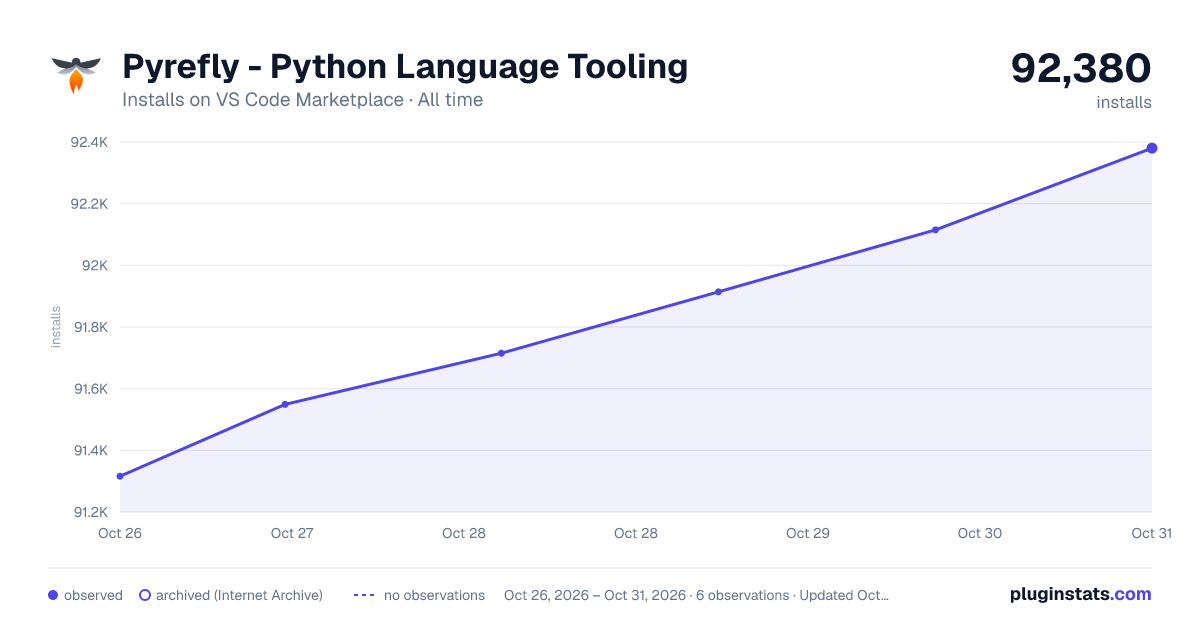1200x630 pixels.
Task: Click the '92,380' install count
Action: point(1081,68)
